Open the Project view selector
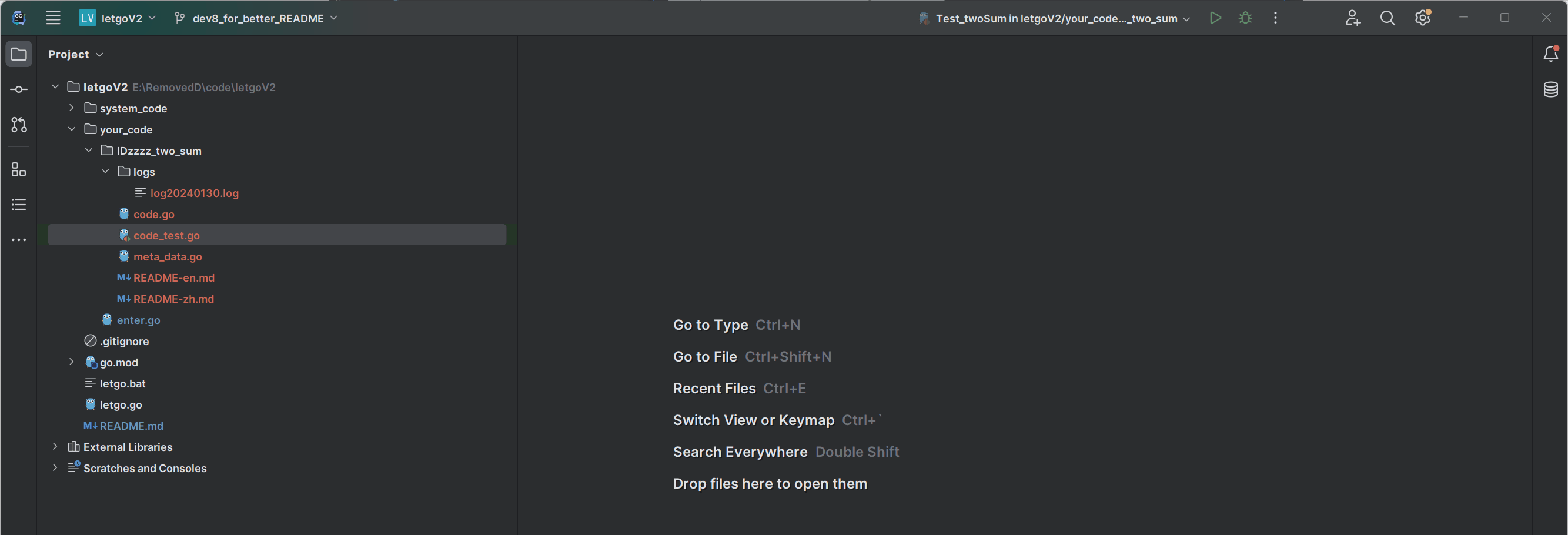 click(x=75, y=54)
